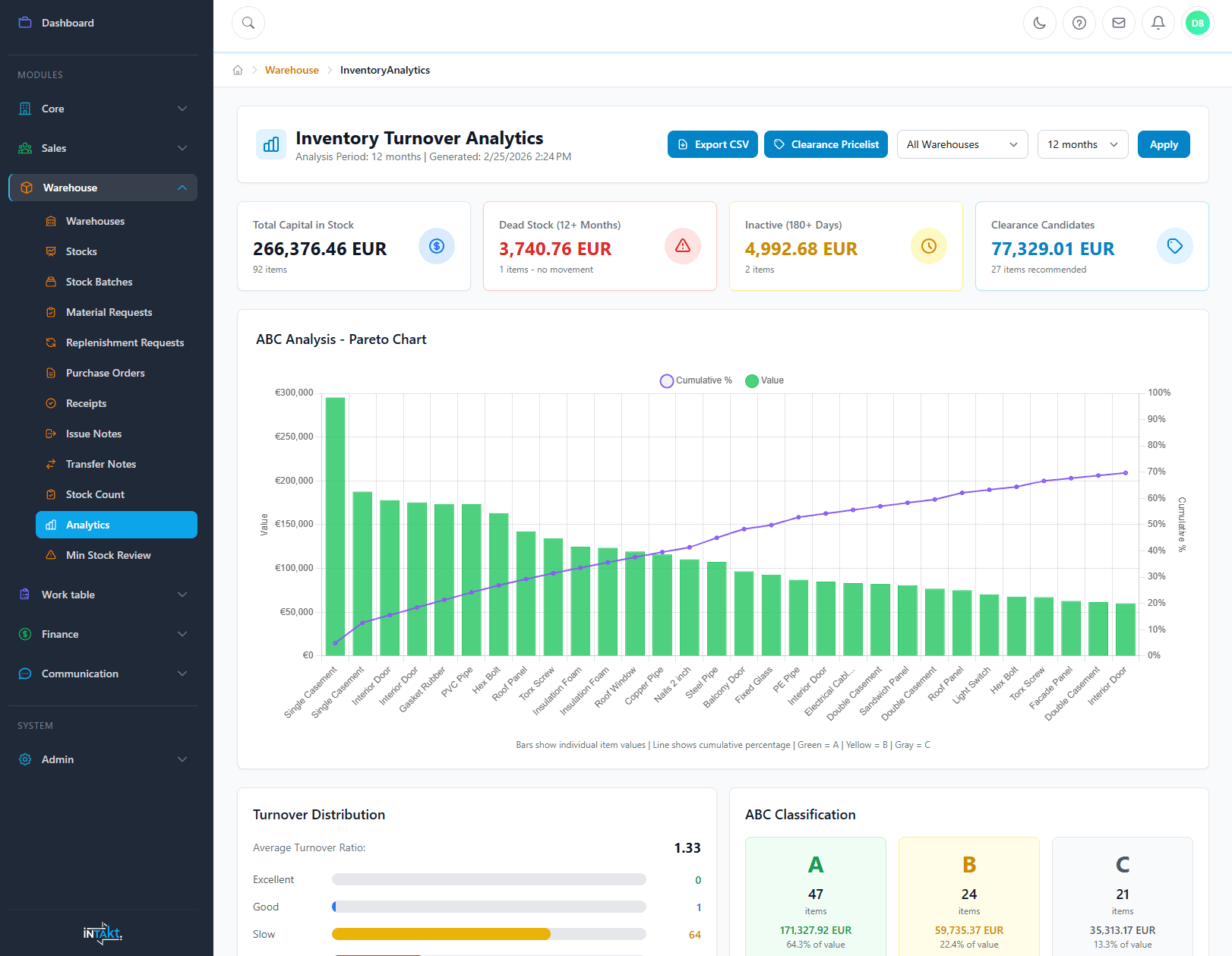Toggle dark mode using the moon icon

coord(1039,23)
